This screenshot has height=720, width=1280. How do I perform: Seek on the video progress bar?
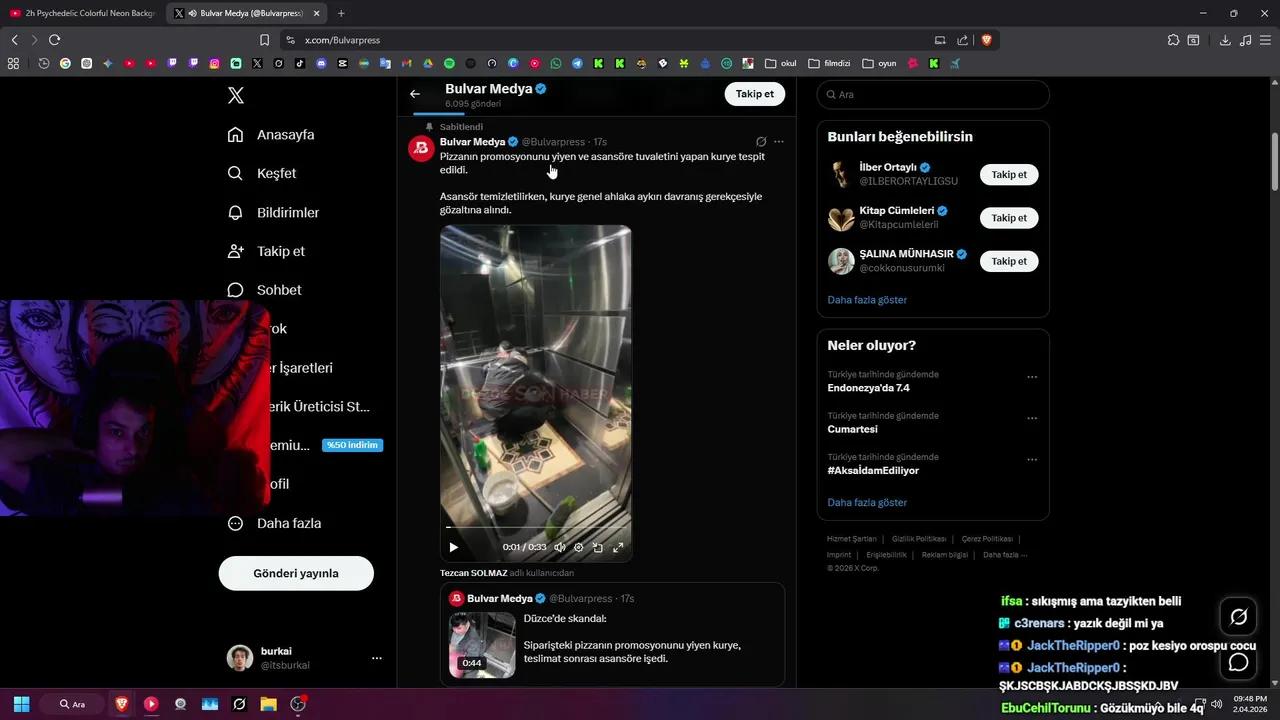536,527
